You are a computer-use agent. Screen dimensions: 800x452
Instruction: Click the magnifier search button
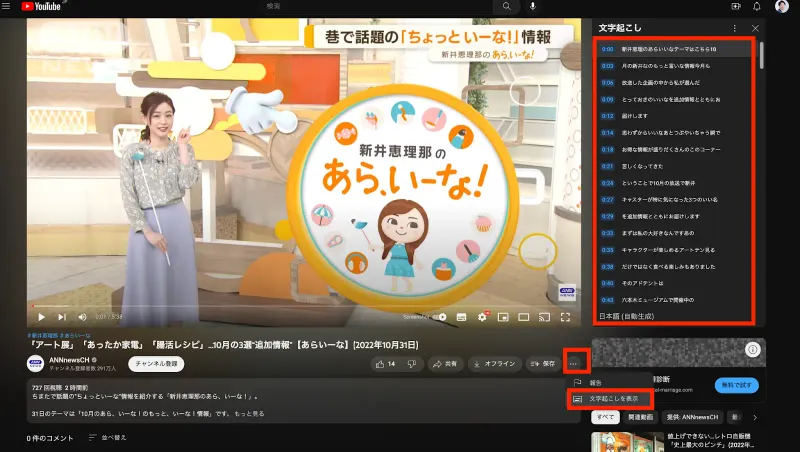click(x=506, y=6)
